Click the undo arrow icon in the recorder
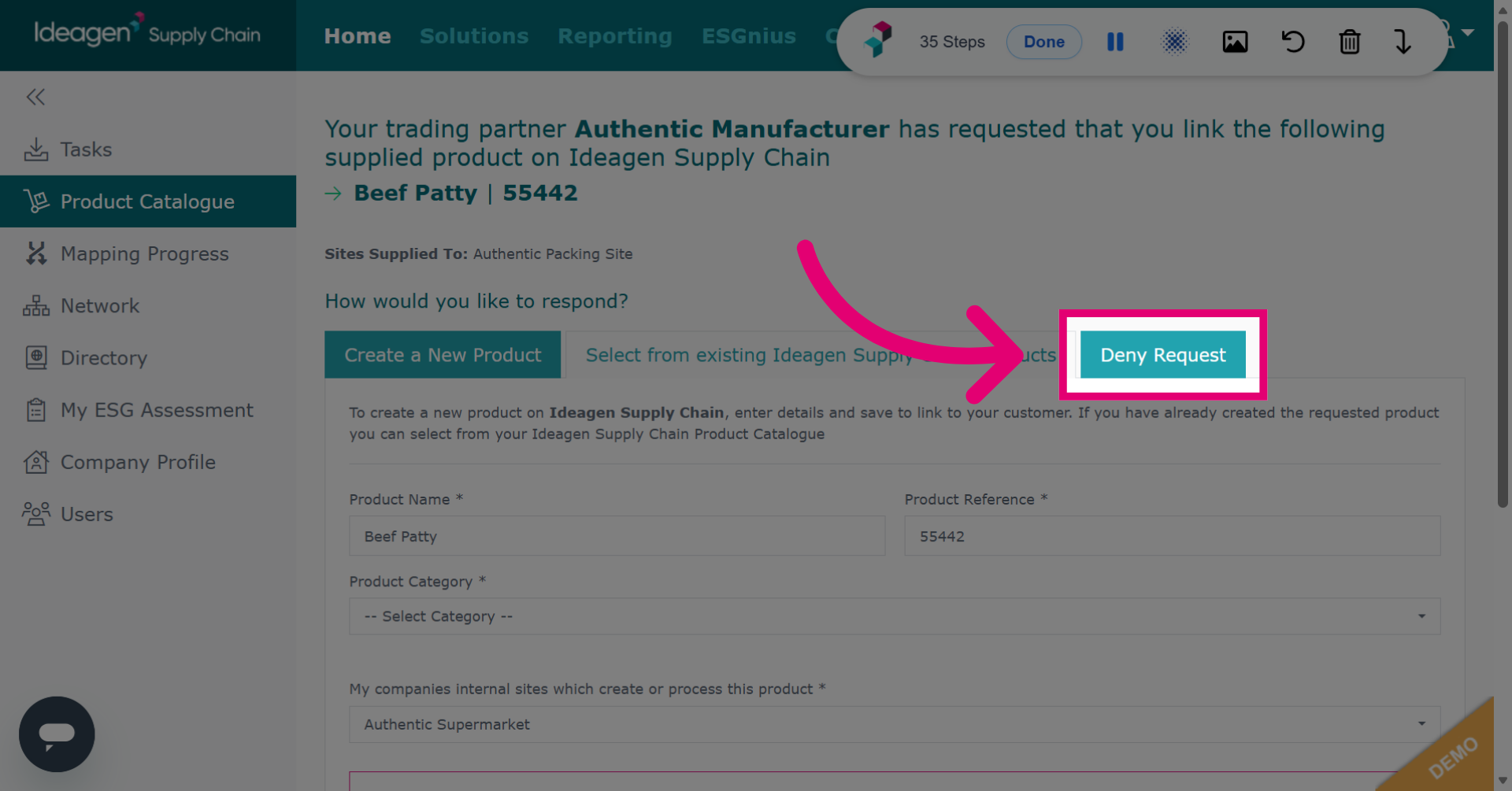The image size is (1512, 791). click(1292, 42)
